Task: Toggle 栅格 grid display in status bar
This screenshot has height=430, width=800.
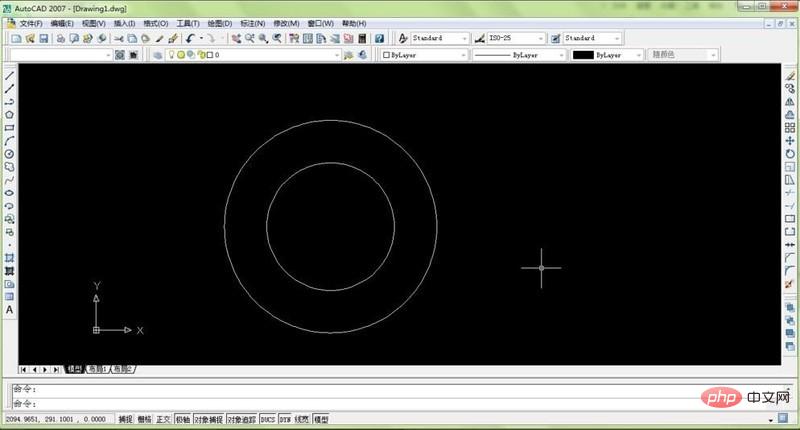Action: [144, 419]
